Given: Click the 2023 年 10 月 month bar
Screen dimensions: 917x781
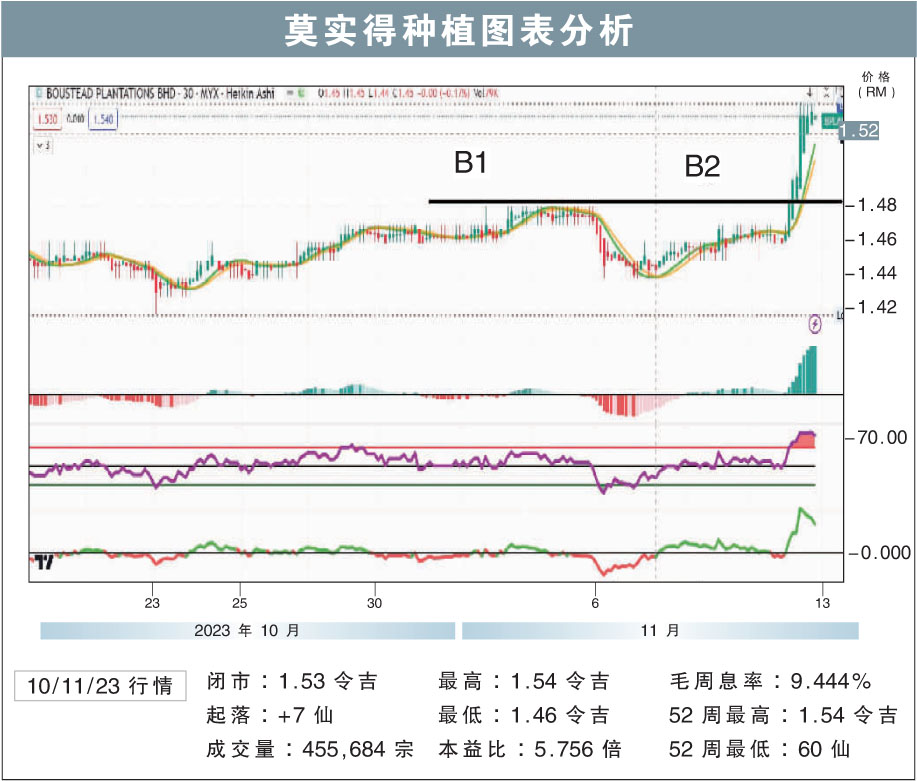Looking at the screenshot, I should [x=247, y=631].
